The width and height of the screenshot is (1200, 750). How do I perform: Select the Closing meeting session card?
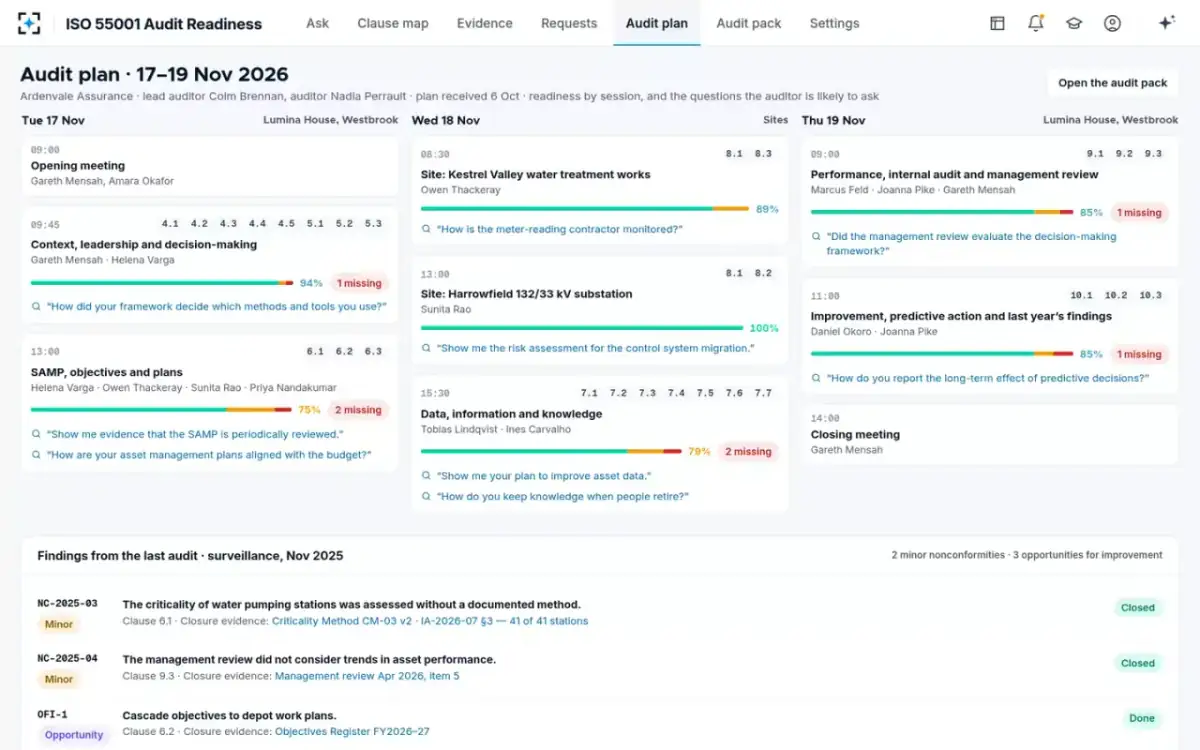click(990, 434)
